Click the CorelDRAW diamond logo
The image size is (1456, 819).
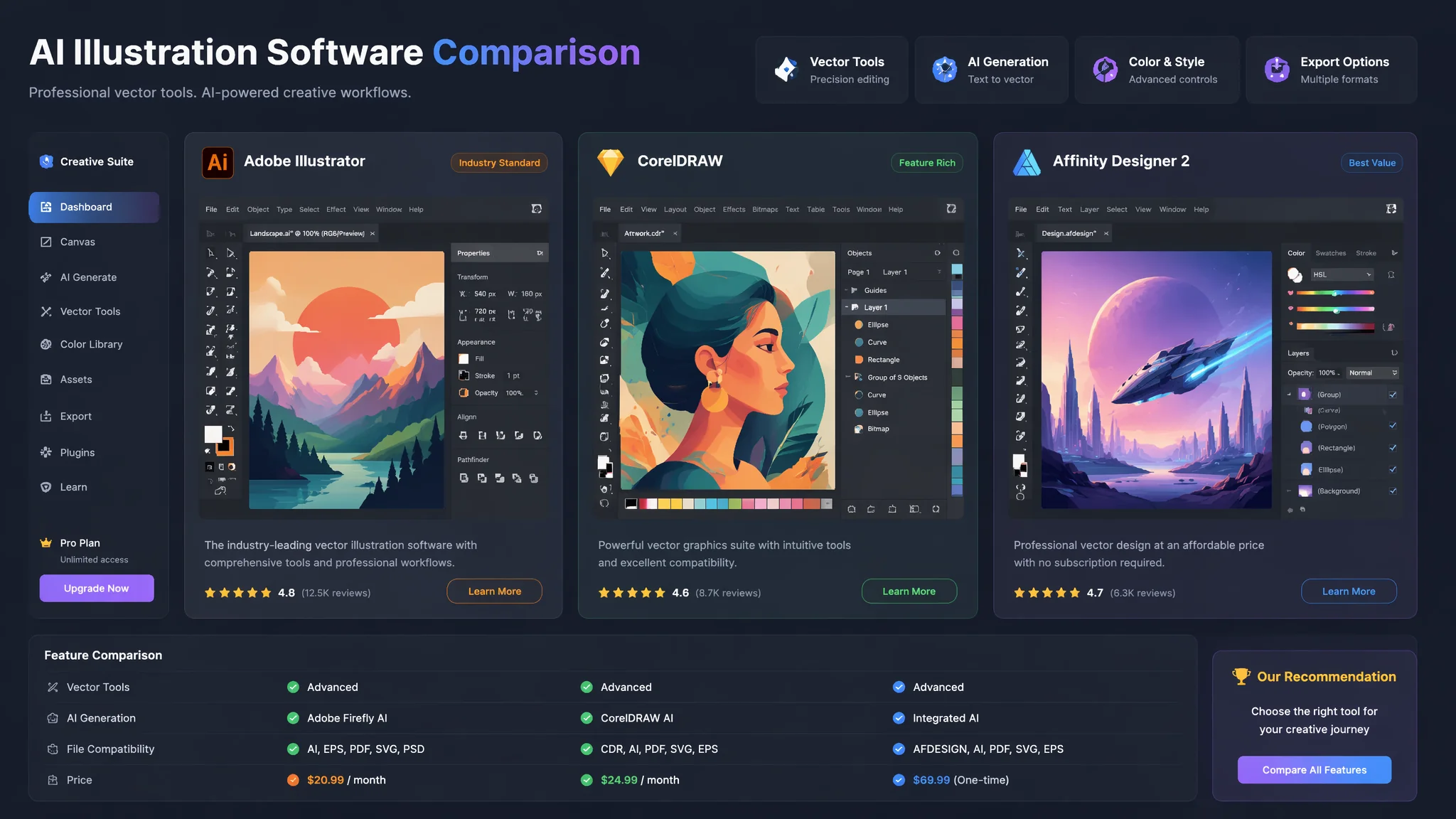point(611,162)
